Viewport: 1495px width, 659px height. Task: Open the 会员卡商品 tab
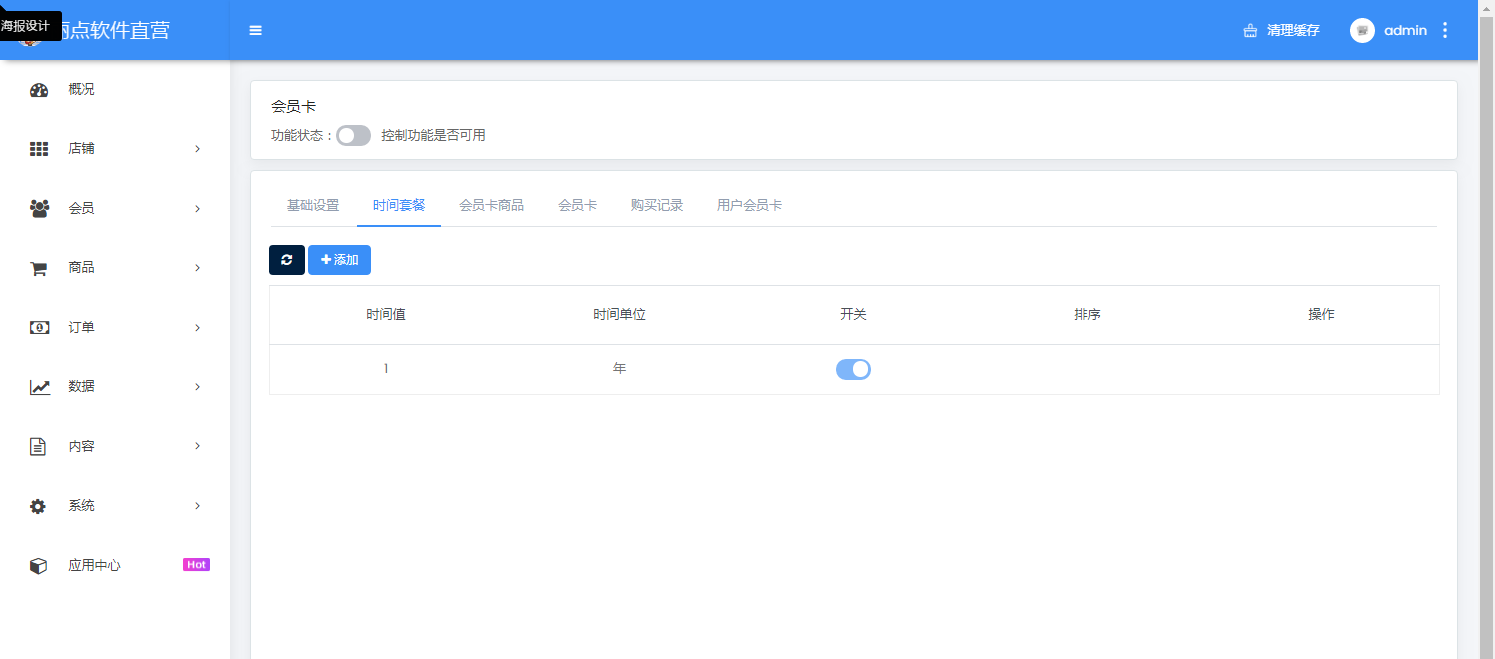[x=491, y=205]
